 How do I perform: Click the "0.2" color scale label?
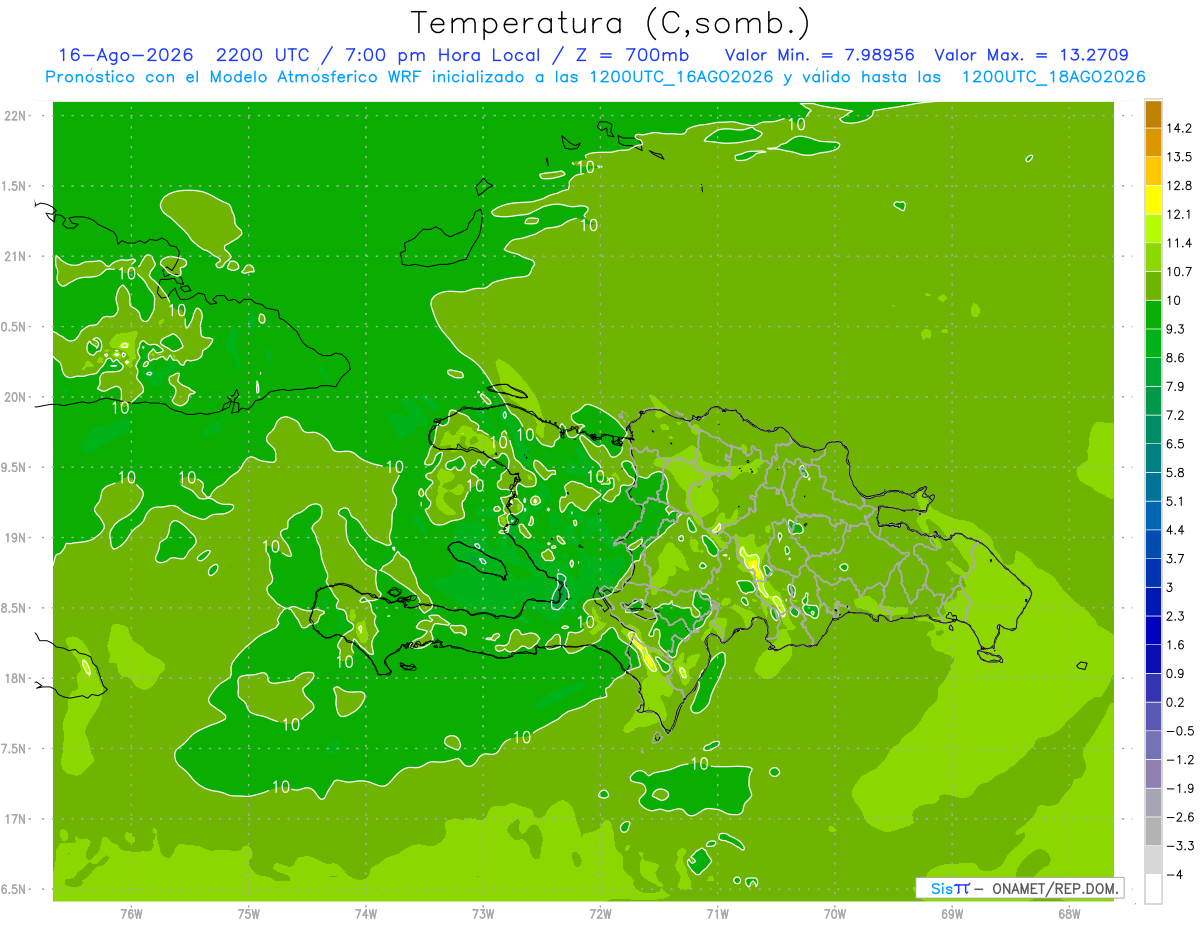[1177, 702]
